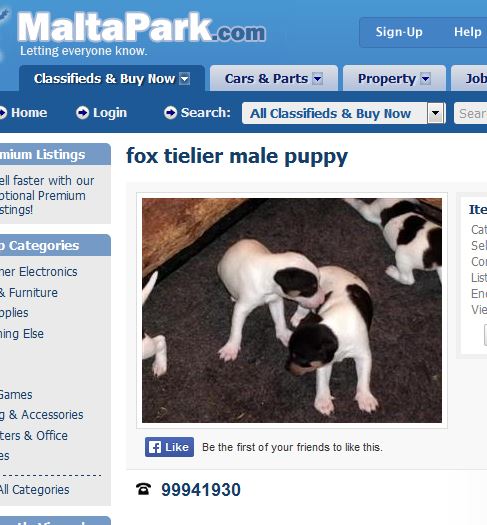
Task: Click the telephone icon beside number
Action: (144, 489)
